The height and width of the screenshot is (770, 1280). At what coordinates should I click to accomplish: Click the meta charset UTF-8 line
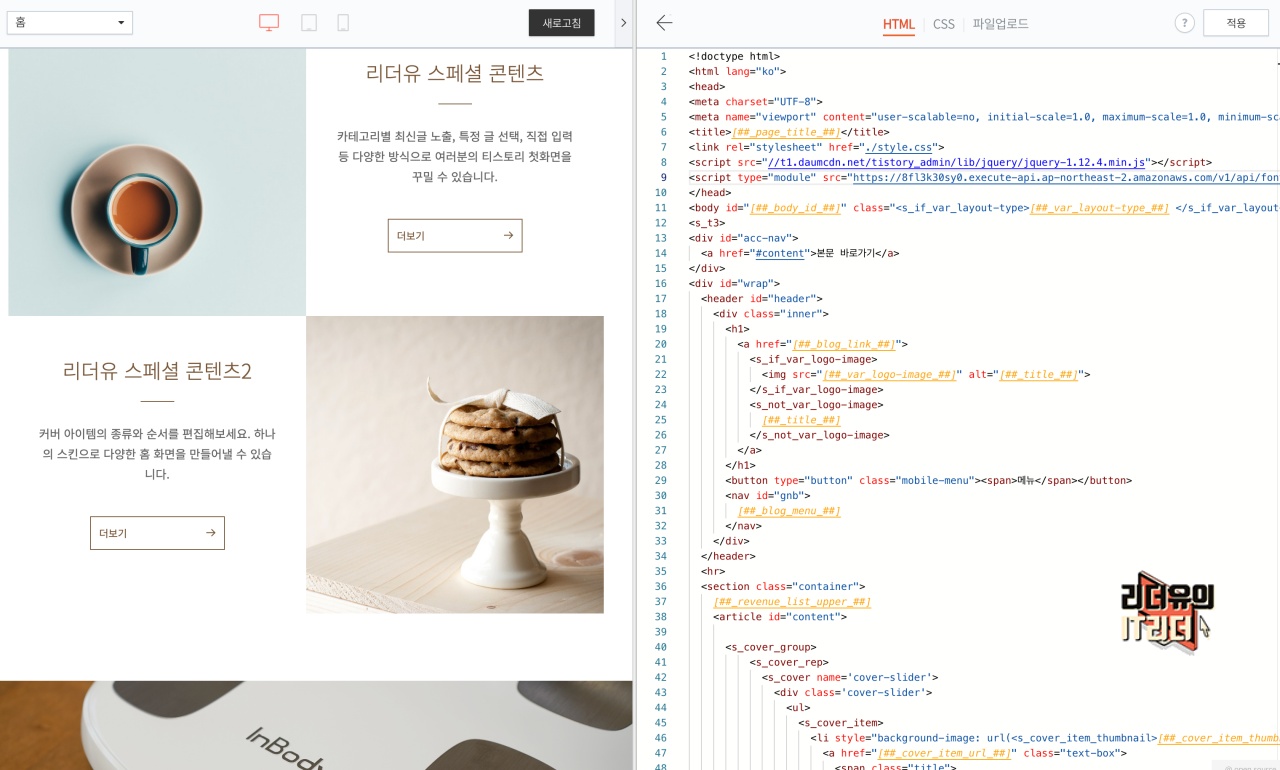click(755, 102)
